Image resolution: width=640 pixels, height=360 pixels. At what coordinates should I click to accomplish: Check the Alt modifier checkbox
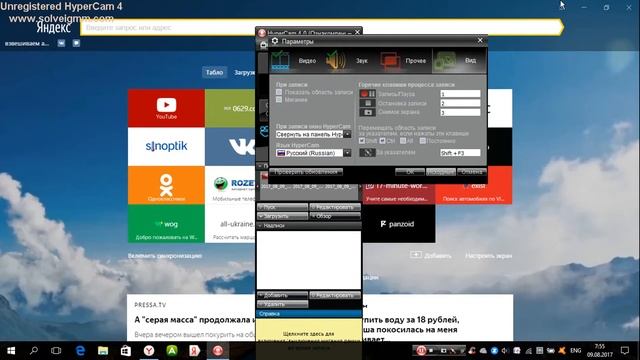tap(403, 141)
